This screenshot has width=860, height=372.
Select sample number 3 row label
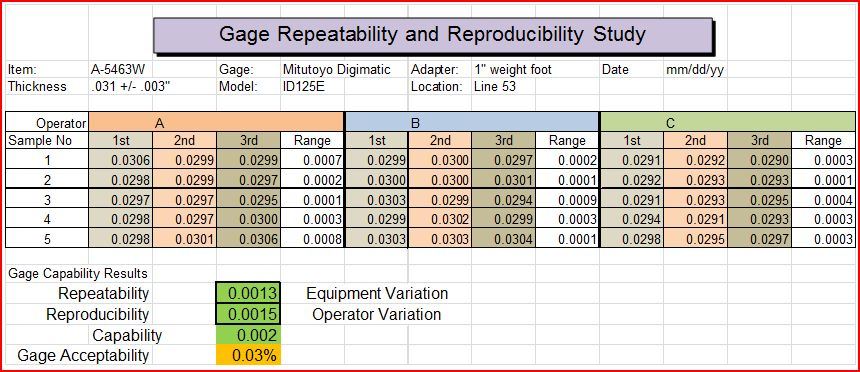[x=47, y=200]
